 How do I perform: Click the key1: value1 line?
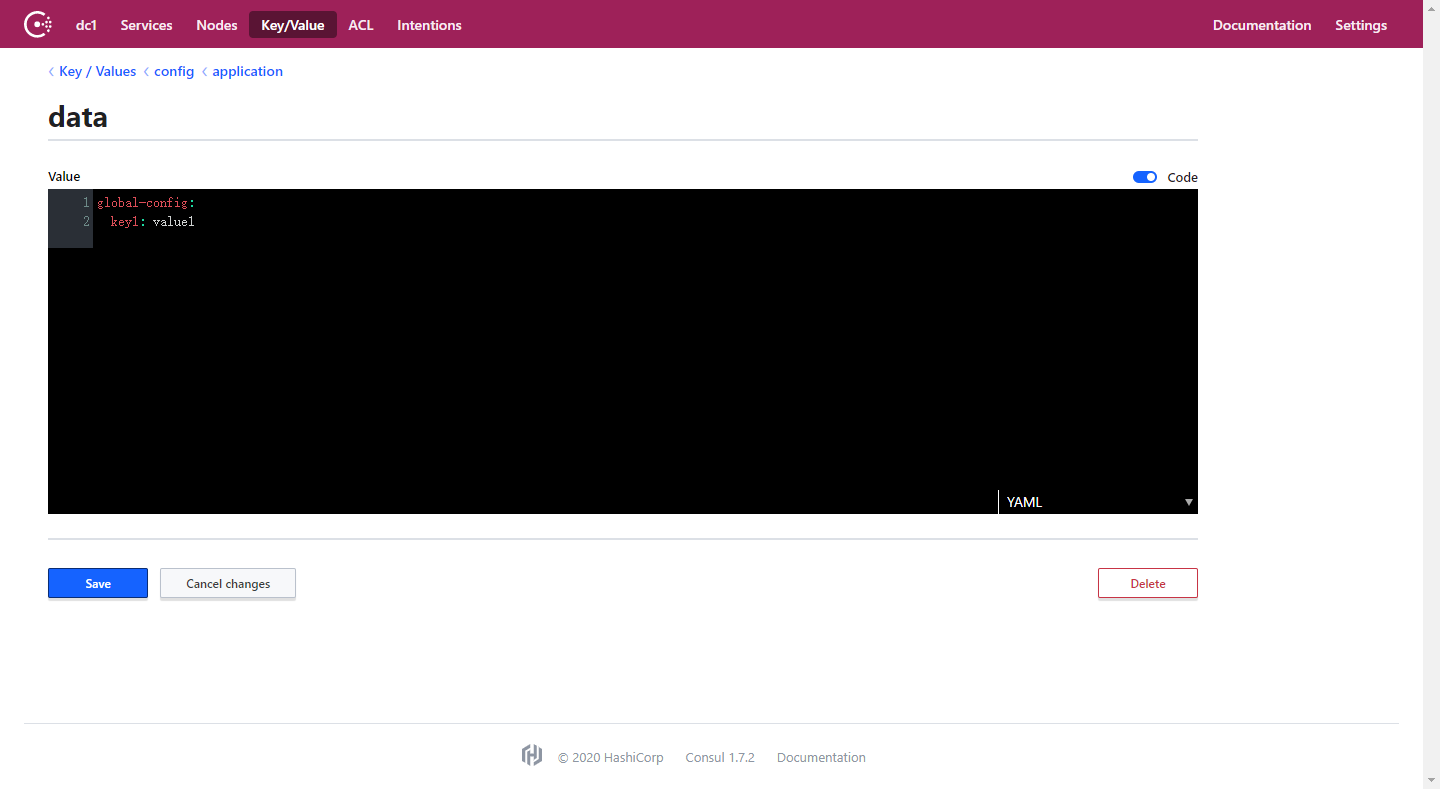coord(152,222)
